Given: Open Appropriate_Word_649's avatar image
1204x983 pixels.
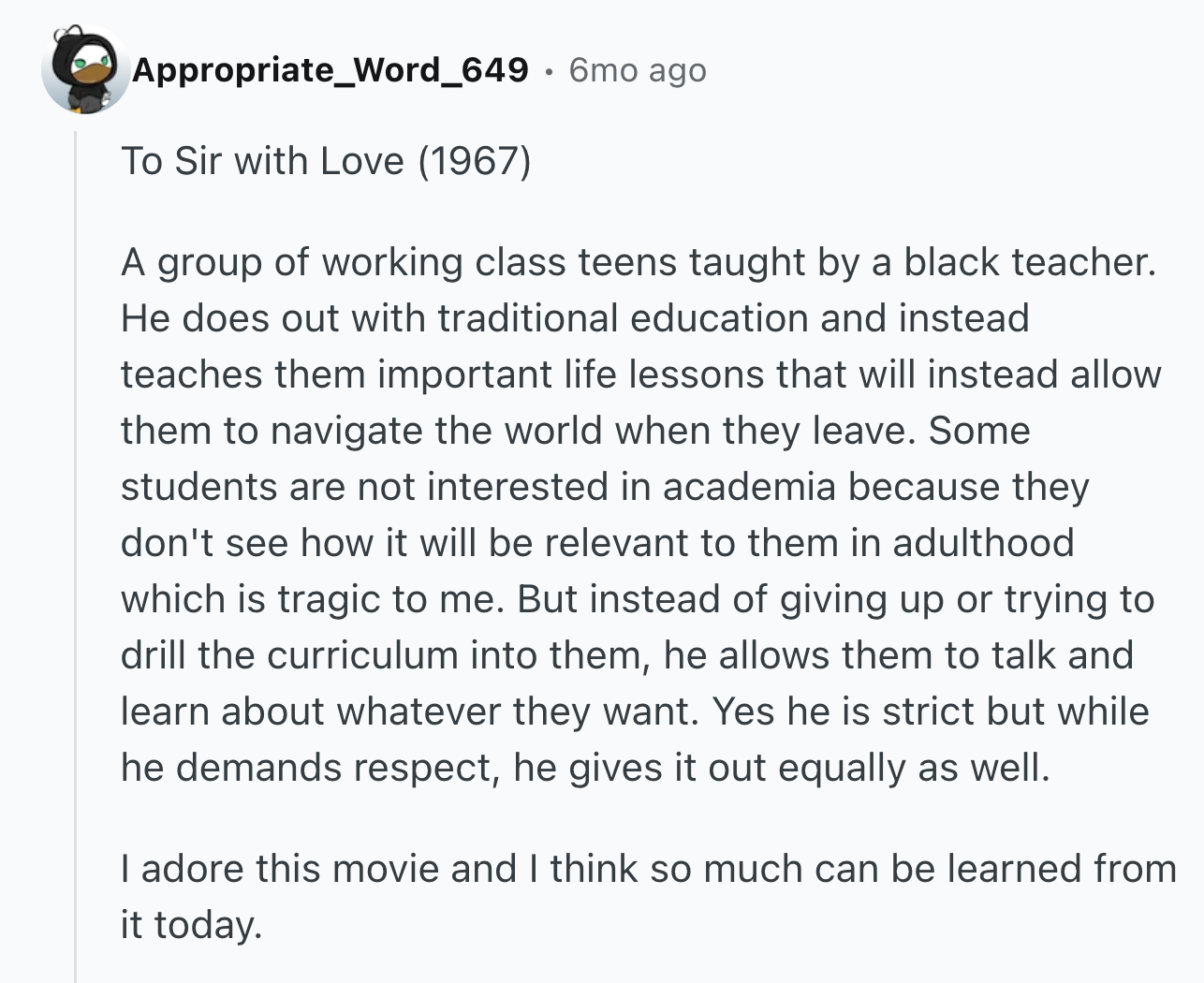Looking at the screenshot, I should pos(85,70).
